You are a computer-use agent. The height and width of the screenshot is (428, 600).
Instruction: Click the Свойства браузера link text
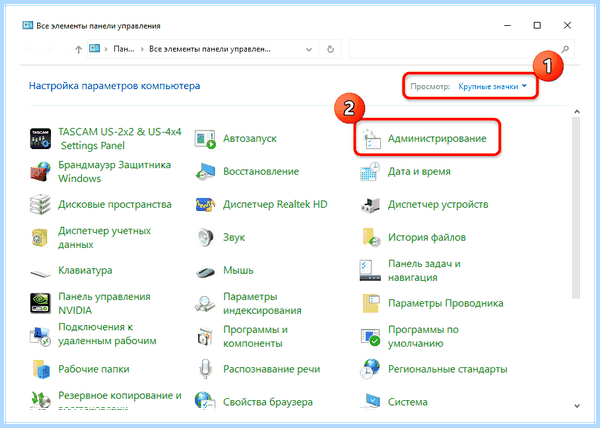(268, 402)
